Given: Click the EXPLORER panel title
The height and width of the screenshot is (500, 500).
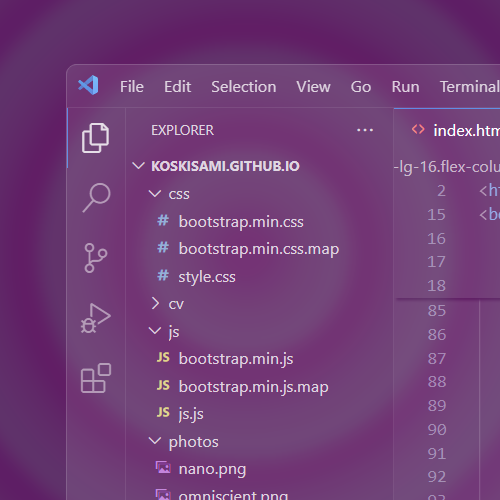Looking at the screenshot, I should tap(182, 130).
